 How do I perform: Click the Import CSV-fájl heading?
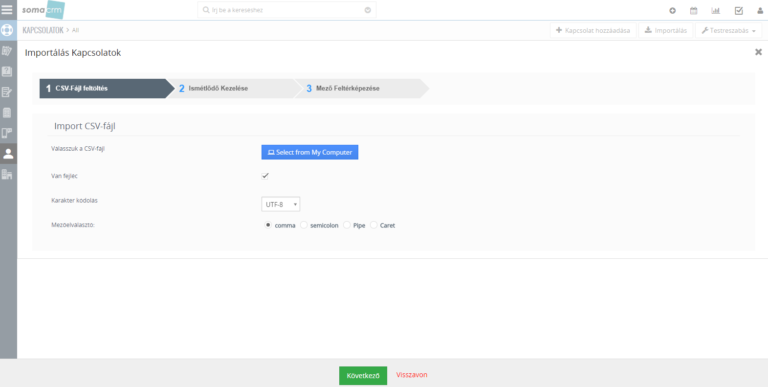pyautogui.click(x=85, y=126)
